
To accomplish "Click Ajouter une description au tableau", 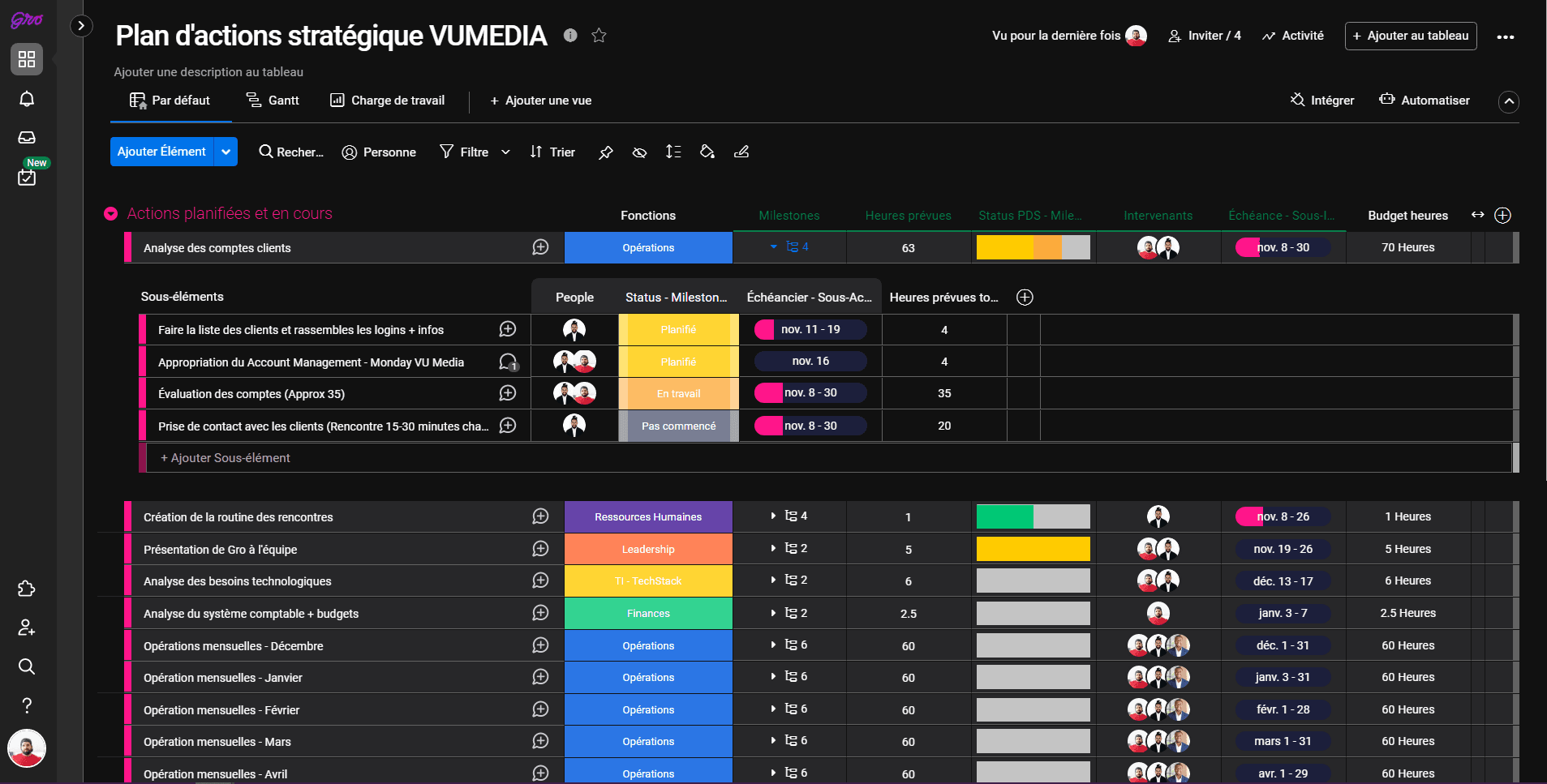I will click(x=208, y=72).
